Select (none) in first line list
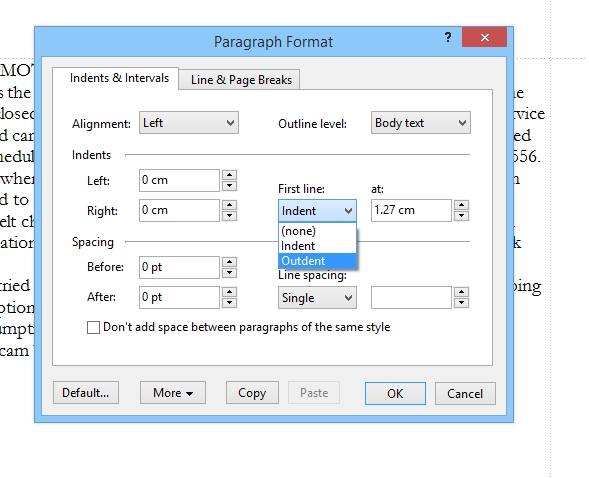The image size is (589, 478). point(317,231)
